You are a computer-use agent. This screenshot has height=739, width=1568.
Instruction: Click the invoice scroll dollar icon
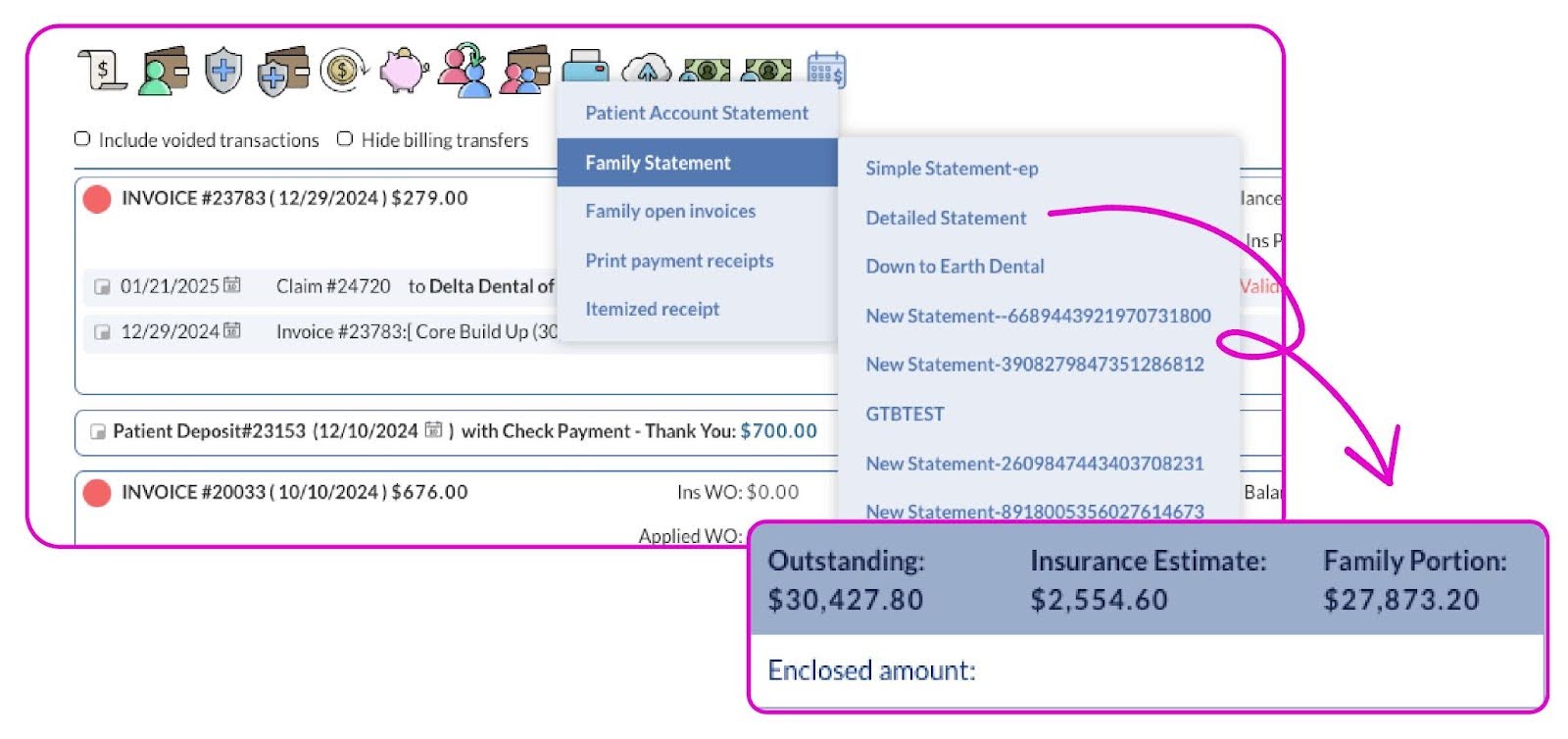coord(102,71)
